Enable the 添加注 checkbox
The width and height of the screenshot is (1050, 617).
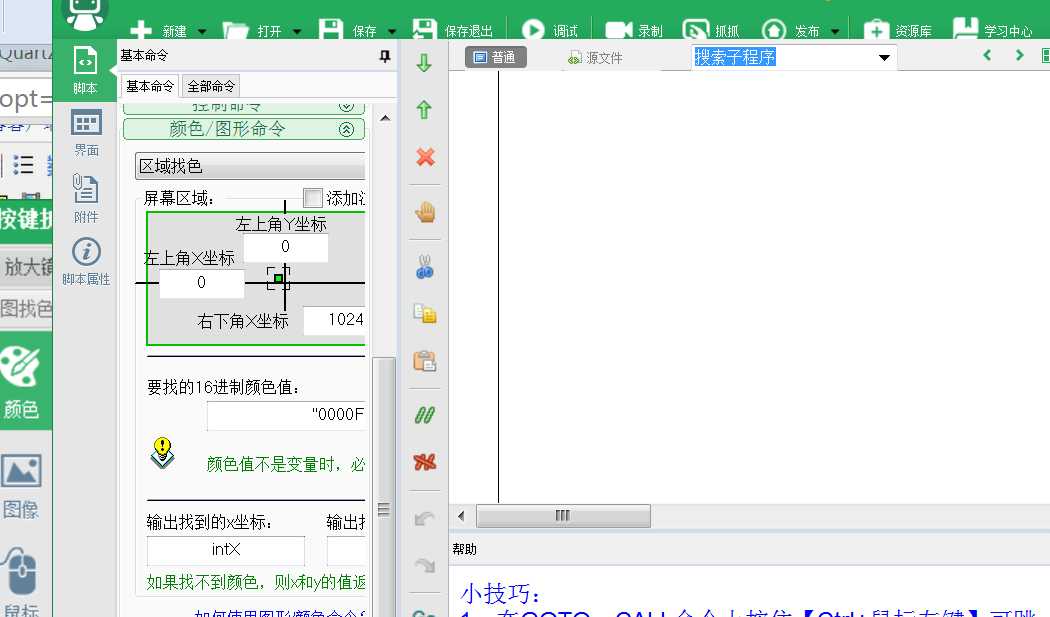[313, 198]
